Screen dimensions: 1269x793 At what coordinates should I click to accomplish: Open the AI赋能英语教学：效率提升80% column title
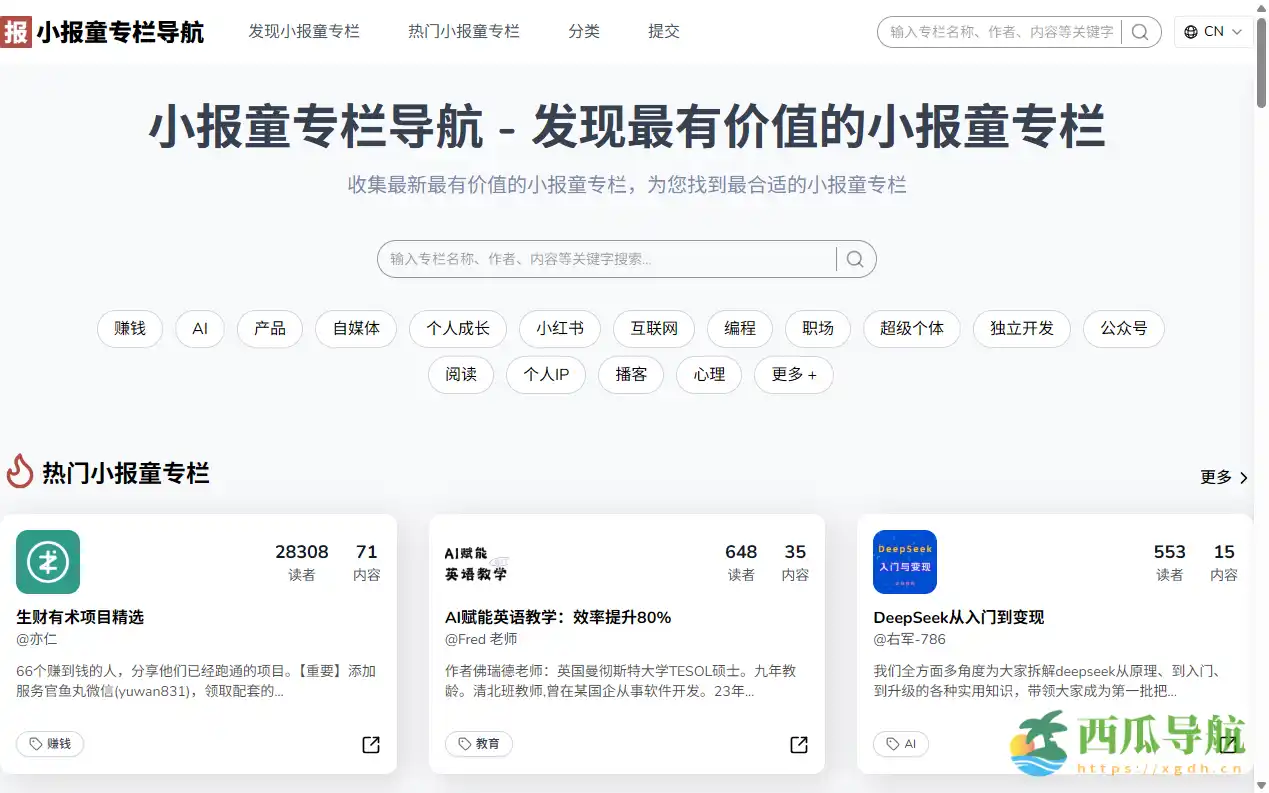tap(558, 617)
